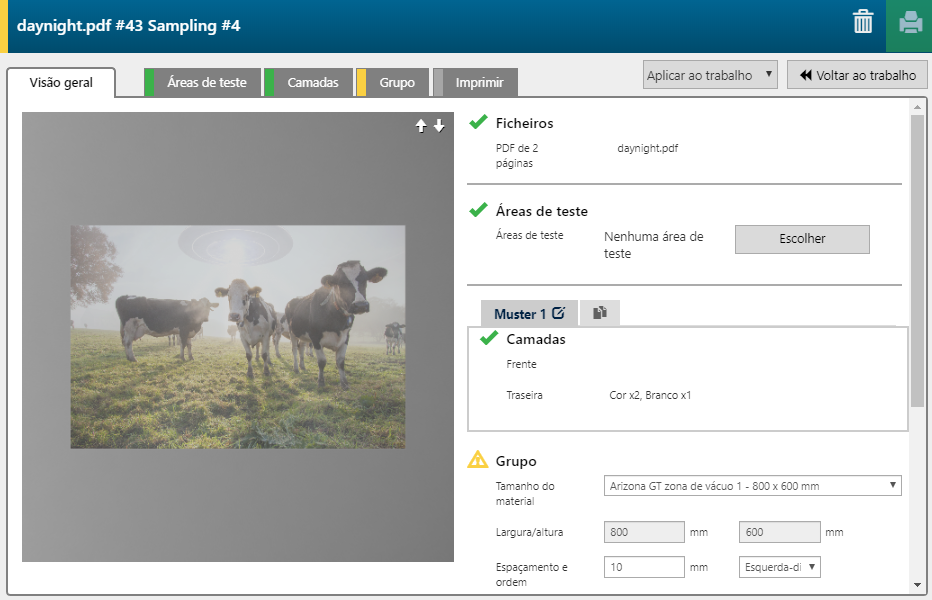932x600 pixels.
Task: Click the cow image in the preview
Action: (x=238, y=336)
